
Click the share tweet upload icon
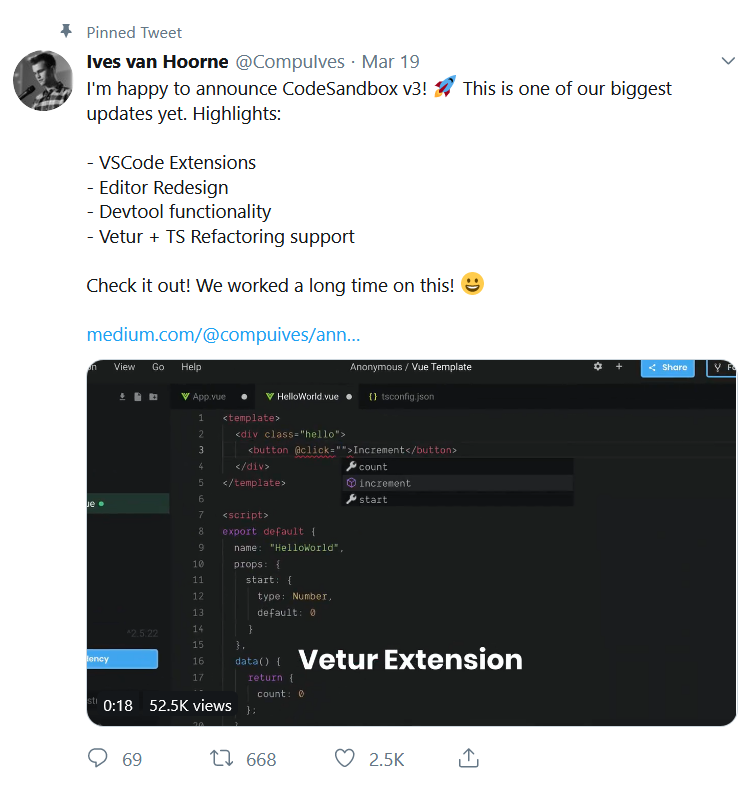point(468,758)
